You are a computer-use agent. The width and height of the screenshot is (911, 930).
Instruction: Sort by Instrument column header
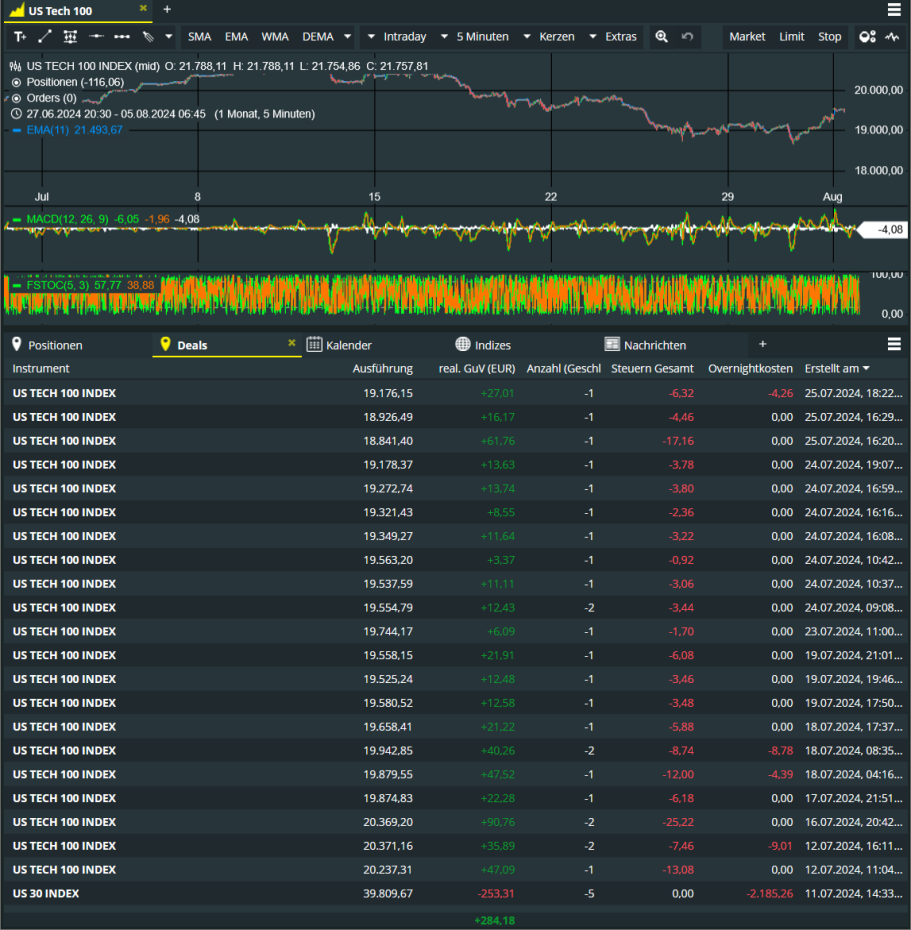pos(41,369)
